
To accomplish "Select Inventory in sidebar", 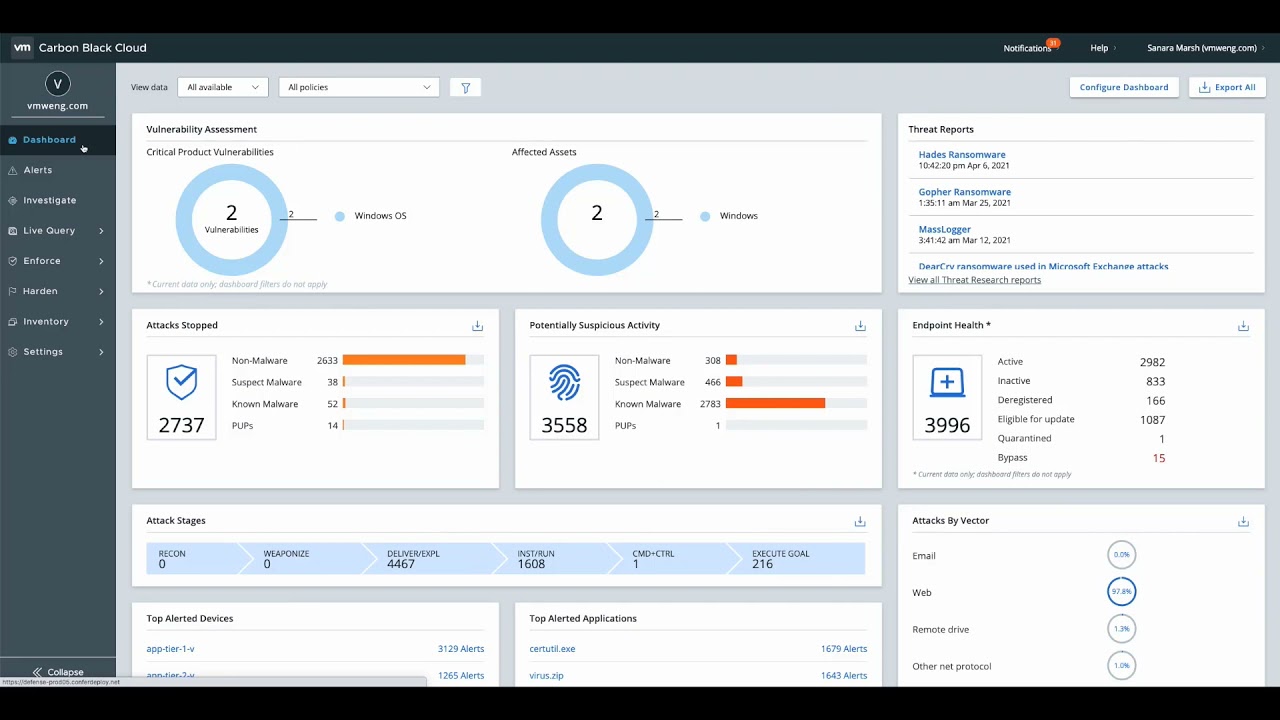I will click(x=58, y=322).
